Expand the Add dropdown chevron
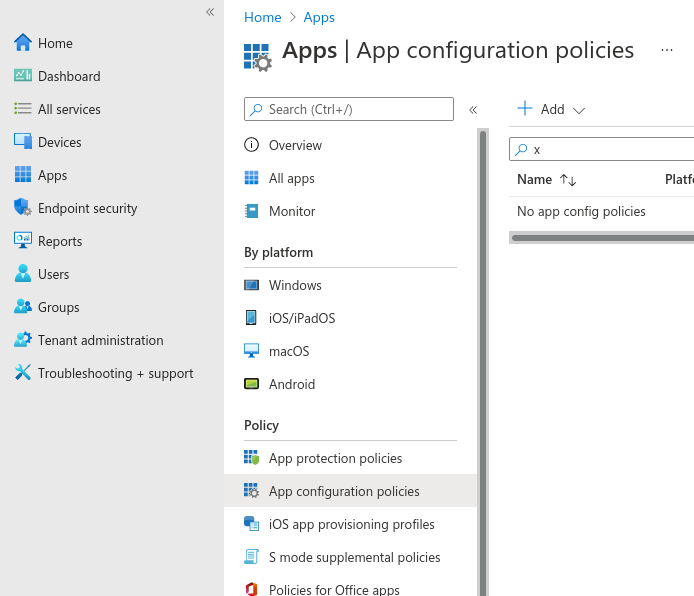The height and width of the screenshot is (596, 694). tap(579, 110)
